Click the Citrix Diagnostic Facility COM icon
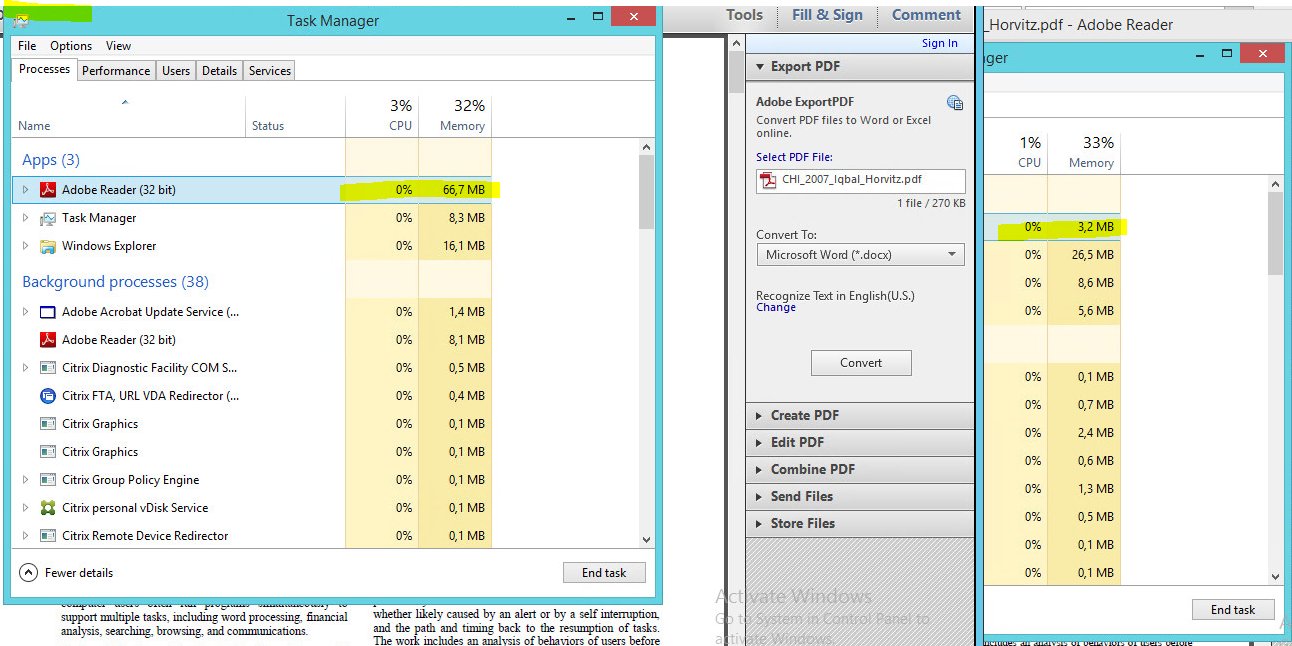The image size is (1292, 646). (47, 368)
